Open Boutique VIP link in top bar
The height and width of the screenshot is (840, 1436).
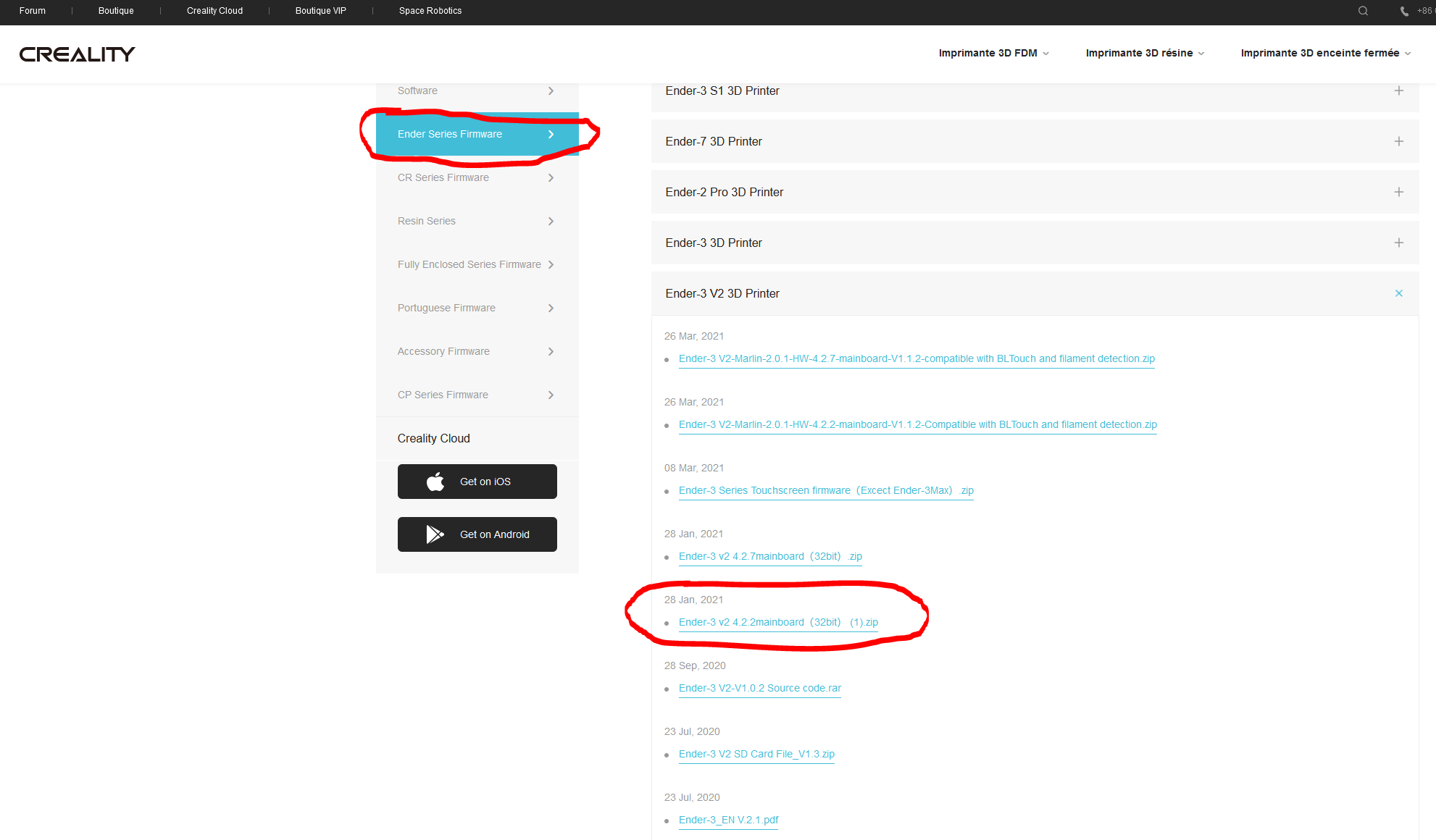tap(320, 11)
